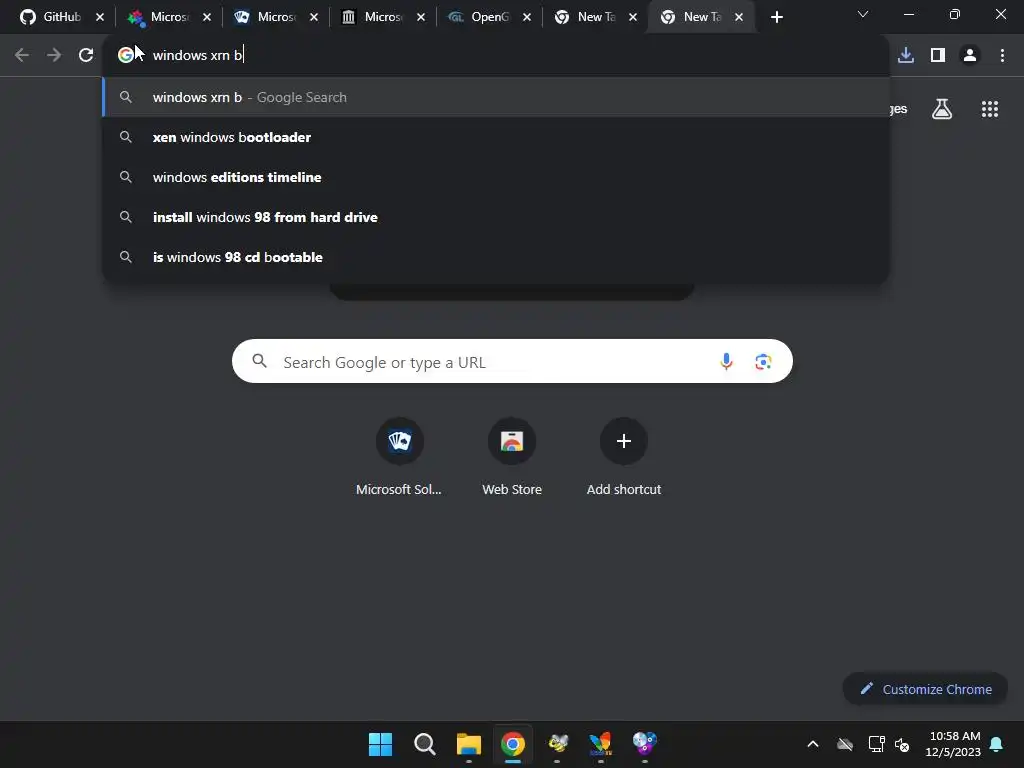1024x768 pixels.
Task: Start voice search with microphone icon
Action: [726, 361]
